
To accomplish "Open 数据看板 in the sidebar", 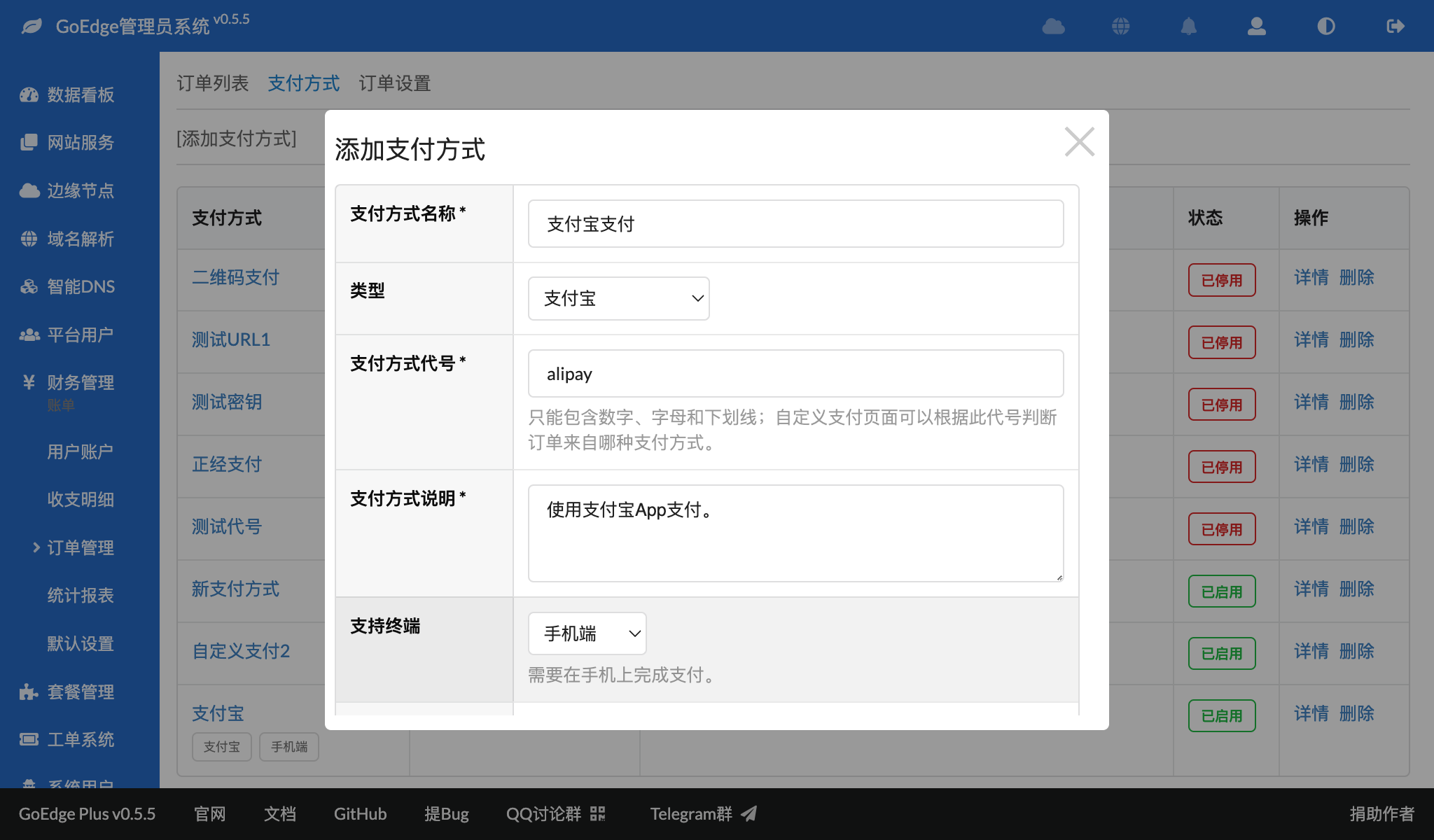I will [81, 95].
